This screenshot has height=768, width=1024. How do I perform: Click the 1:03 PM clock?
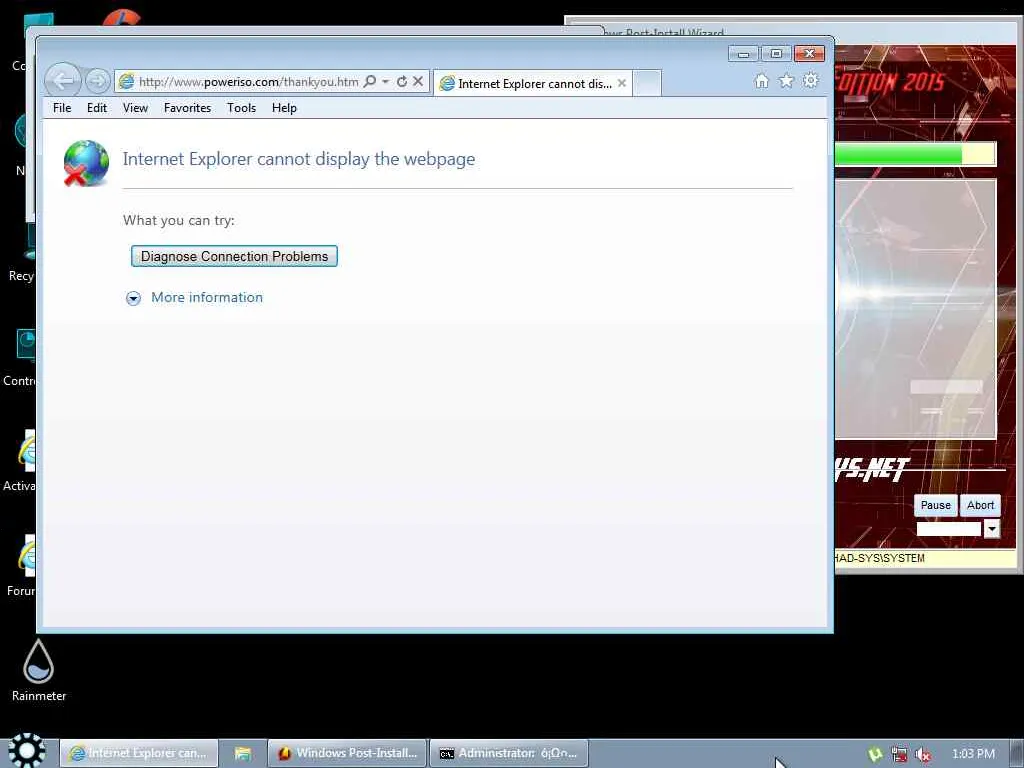(x=973, y=754)
